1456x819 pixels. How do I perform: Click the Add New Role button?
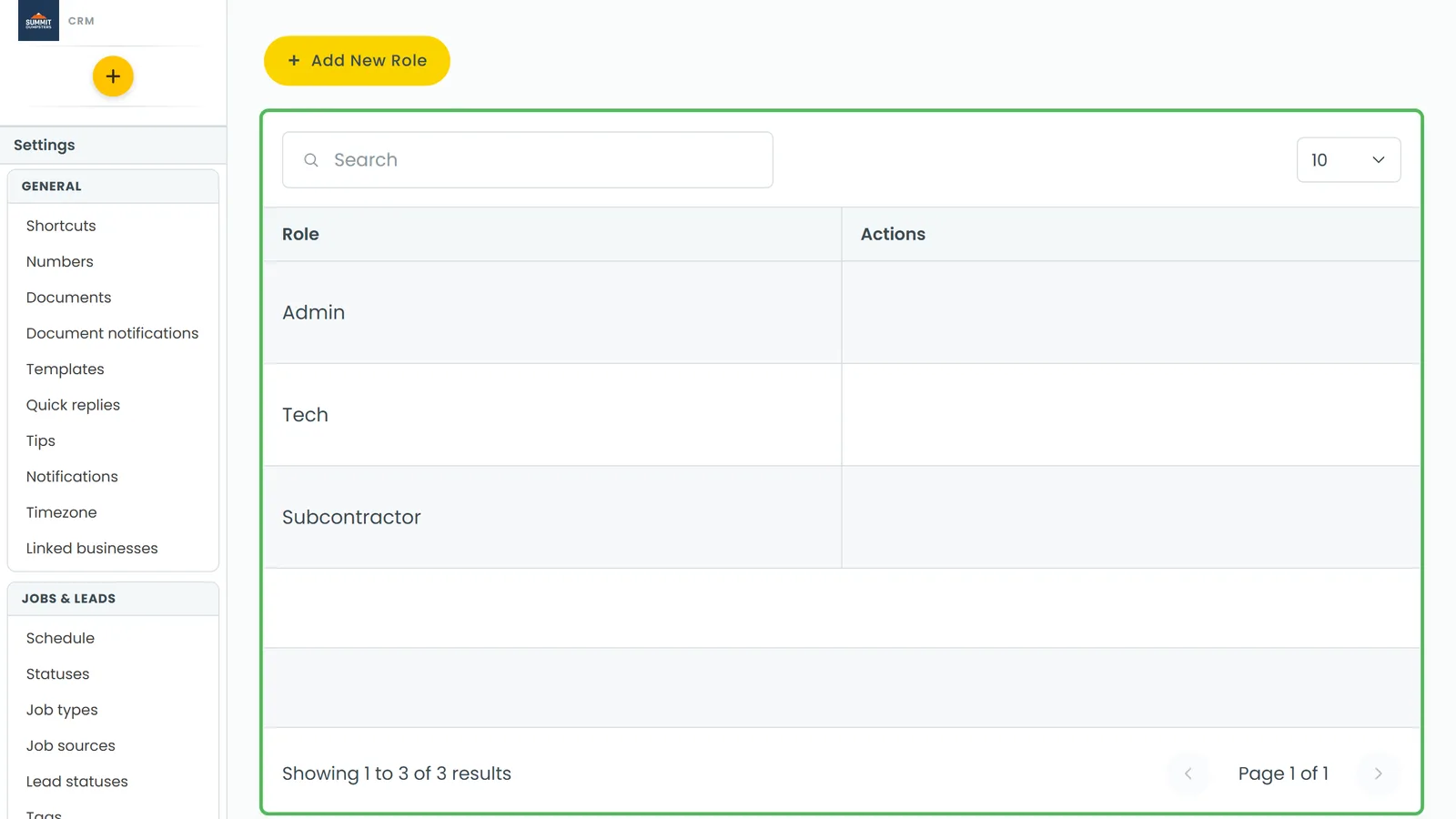point(357,61)
